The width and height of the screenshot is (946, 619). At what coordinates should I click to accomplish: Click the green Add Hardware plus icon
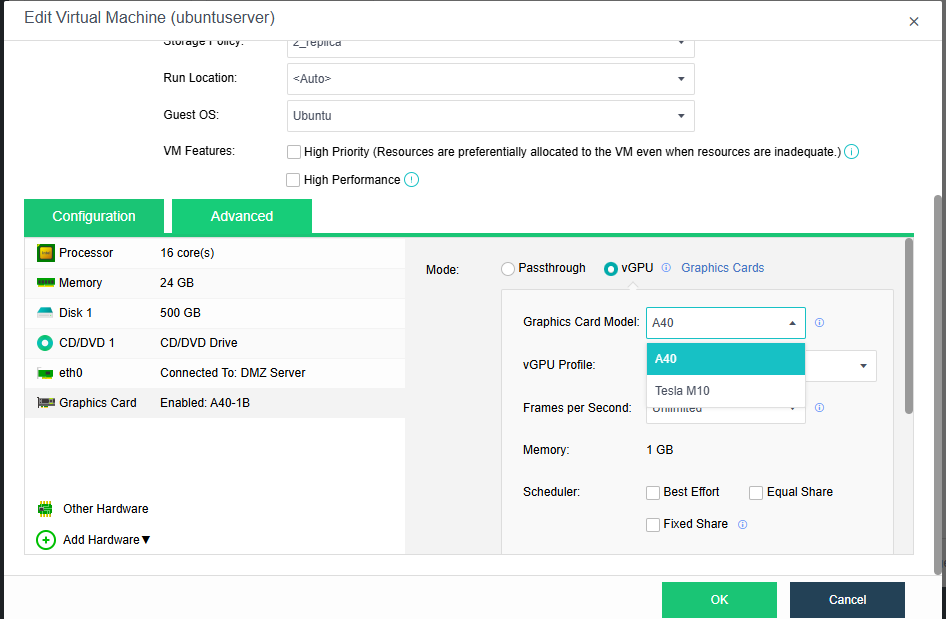[45, 540]
